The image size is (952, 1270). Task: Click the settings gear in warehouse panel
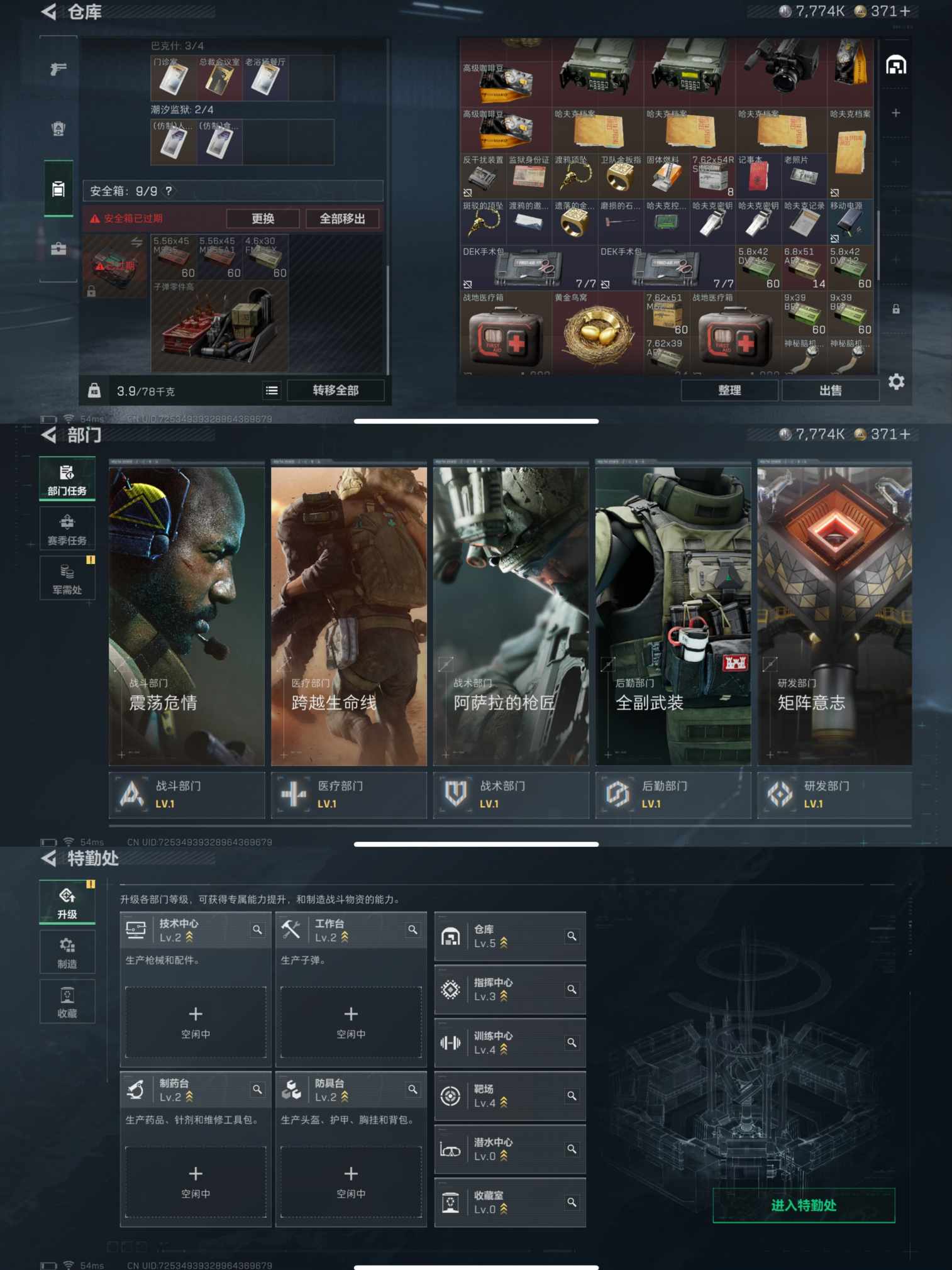896,382
